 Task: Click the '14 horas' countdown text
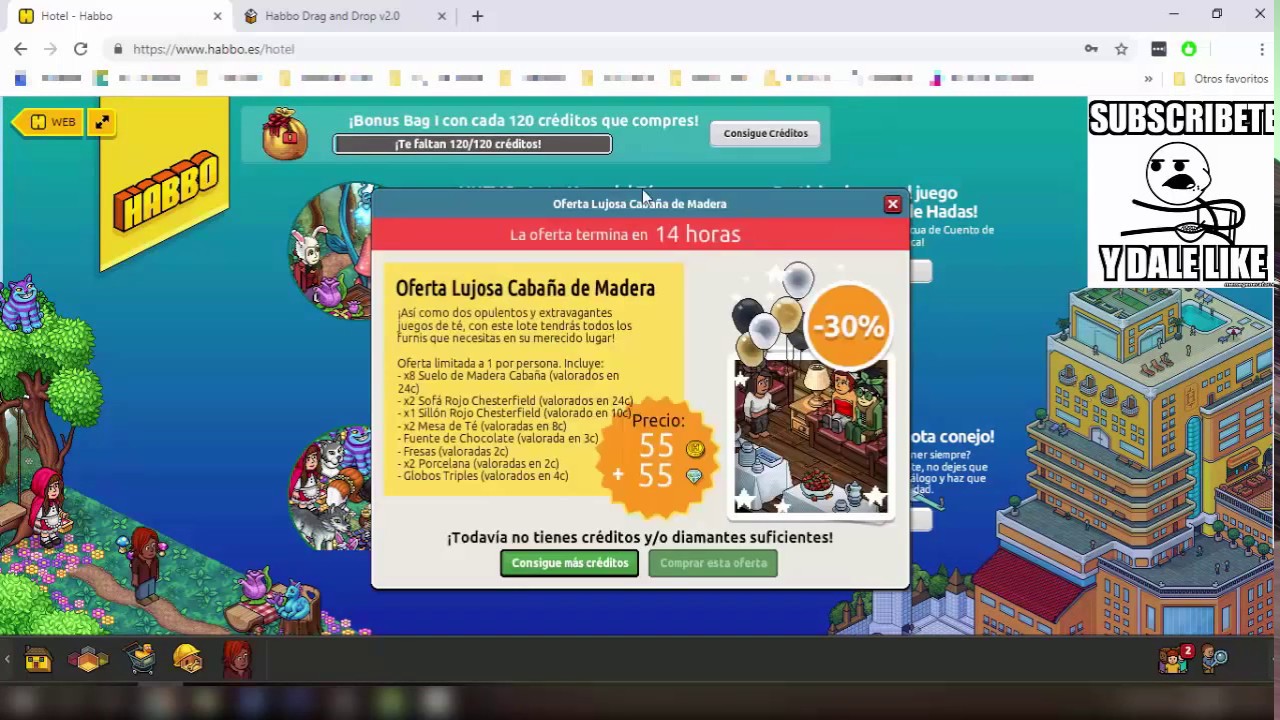(x=698, y=234)
